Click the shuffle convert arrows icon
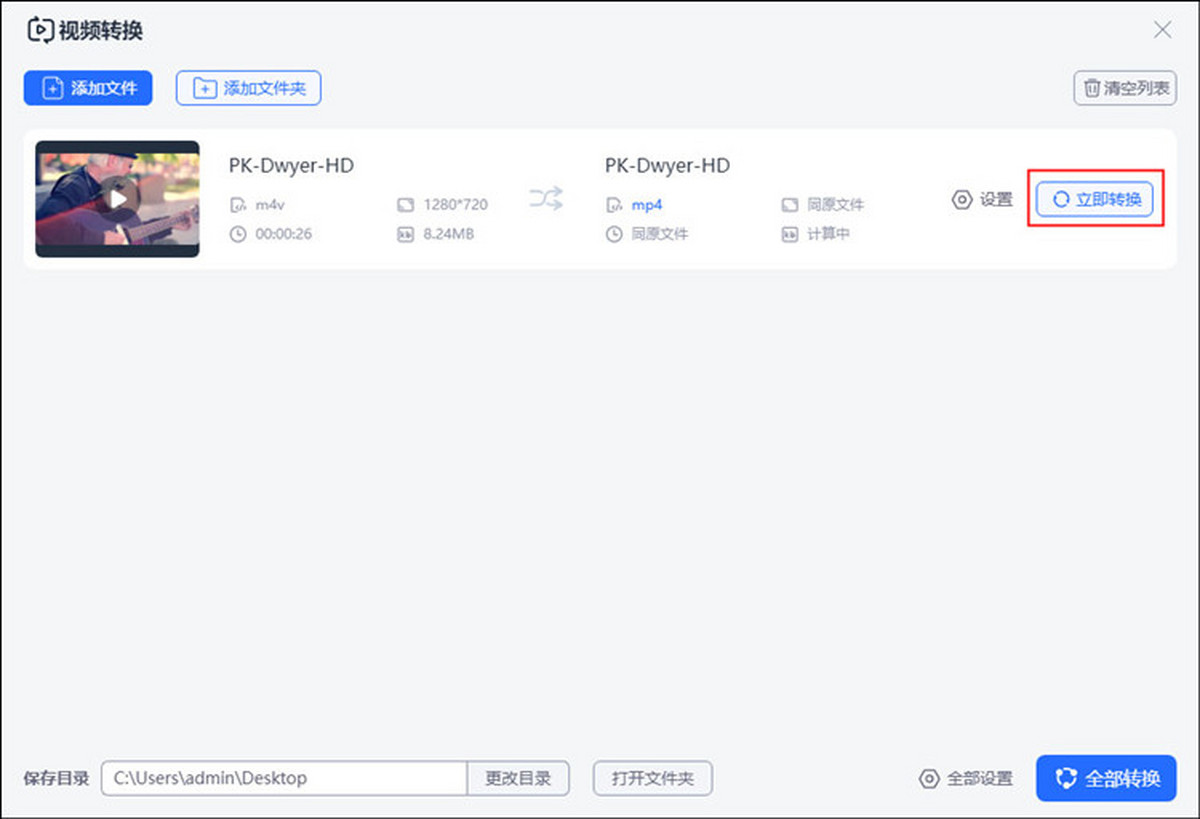The width and height of the screenshot is (1200, 819). (x=546, y=198)
